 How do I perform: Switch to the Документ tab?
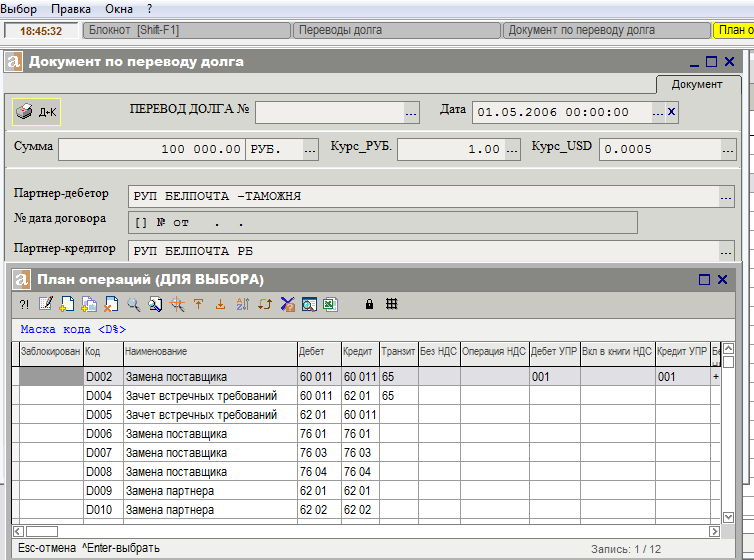[697, 84]
